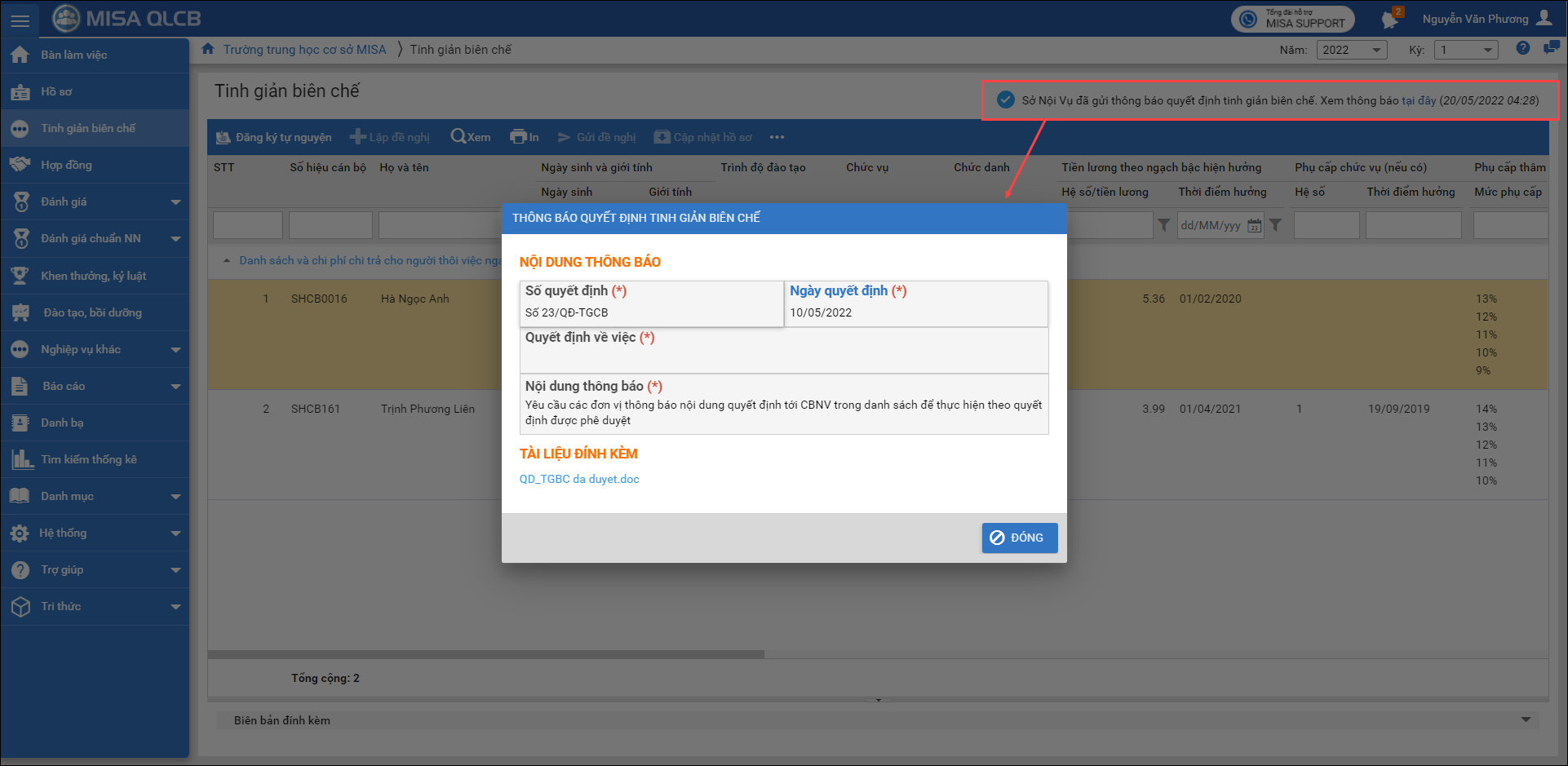Click the ĐÓNG button in dialog
Viewport: 1568px width, 766px height.
1019,538
